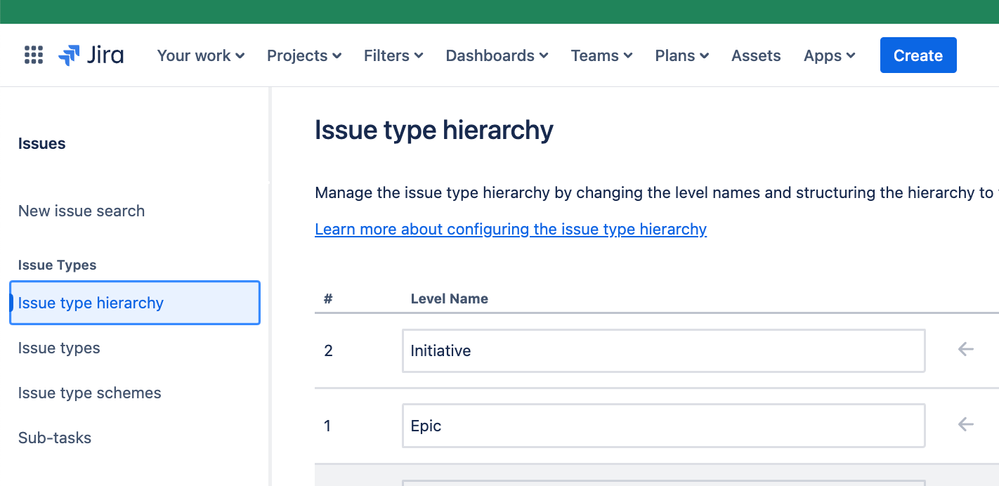Screen dimensions: 999x486
Task: Open Issue type schemes page
Action: pyautogui.click(x=89, y=393)
